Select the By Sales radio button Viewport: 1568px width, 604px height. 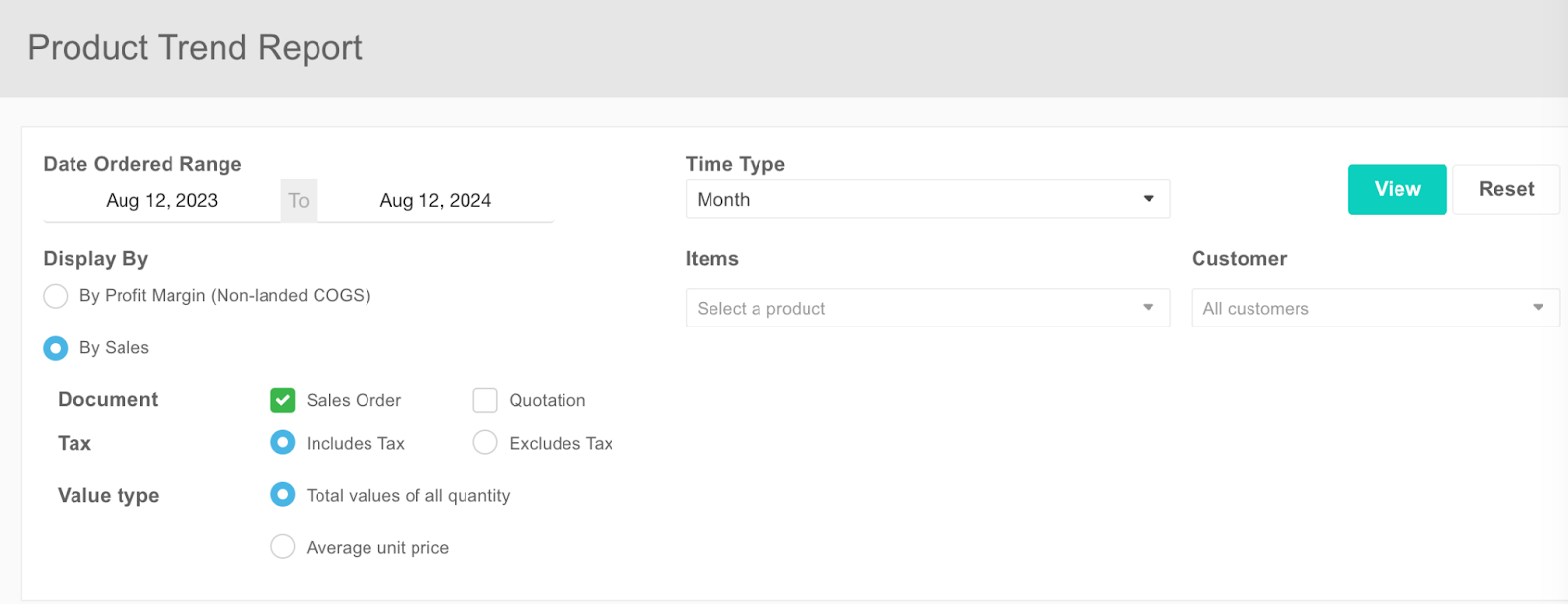[56, 348]
